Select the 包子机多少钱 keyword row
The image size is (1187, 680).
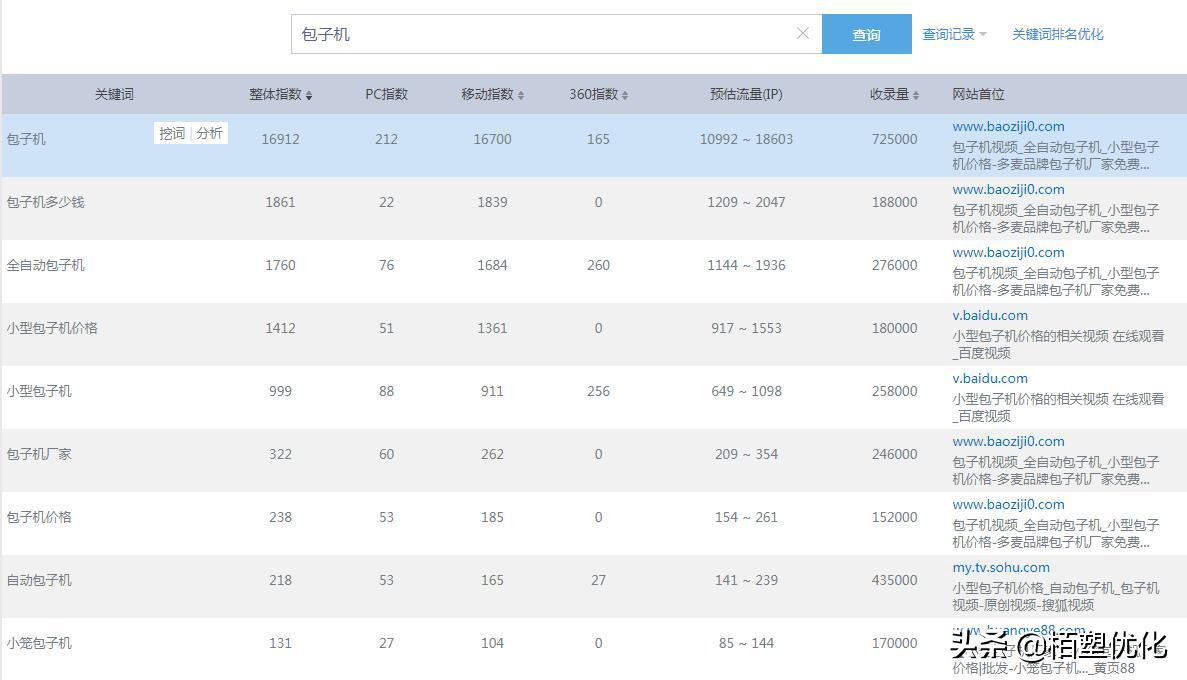[46, 202]
